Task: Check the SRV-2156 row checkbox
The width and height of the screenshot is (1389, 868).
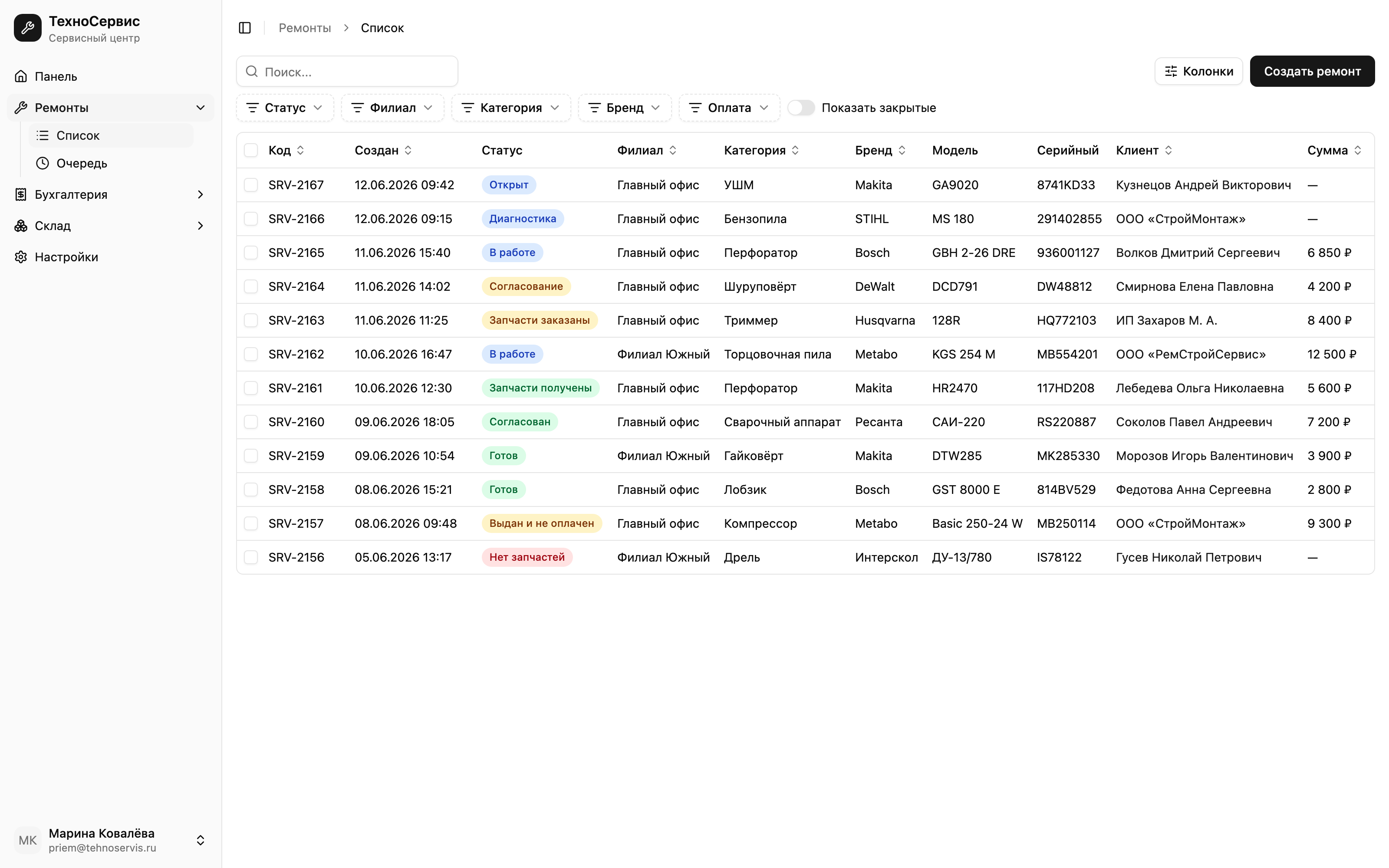Action: pyautogui.click(x=251, y=557)
